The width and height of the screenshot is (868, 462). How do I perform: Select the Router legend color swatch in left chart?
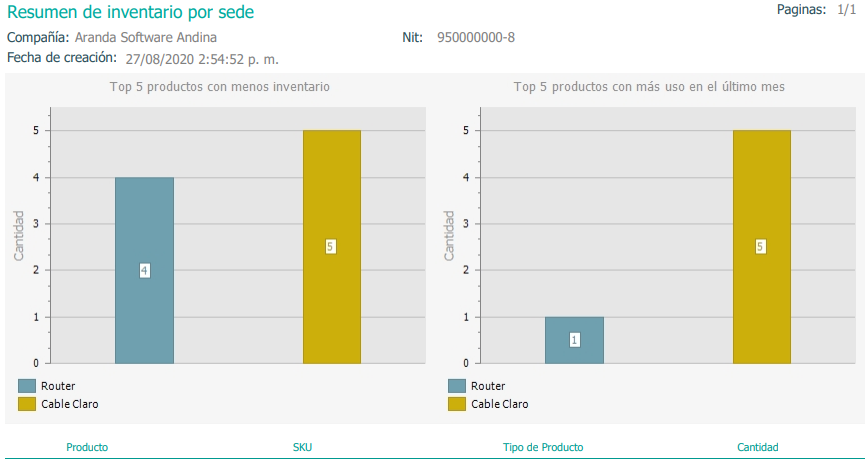pos(27,386)
